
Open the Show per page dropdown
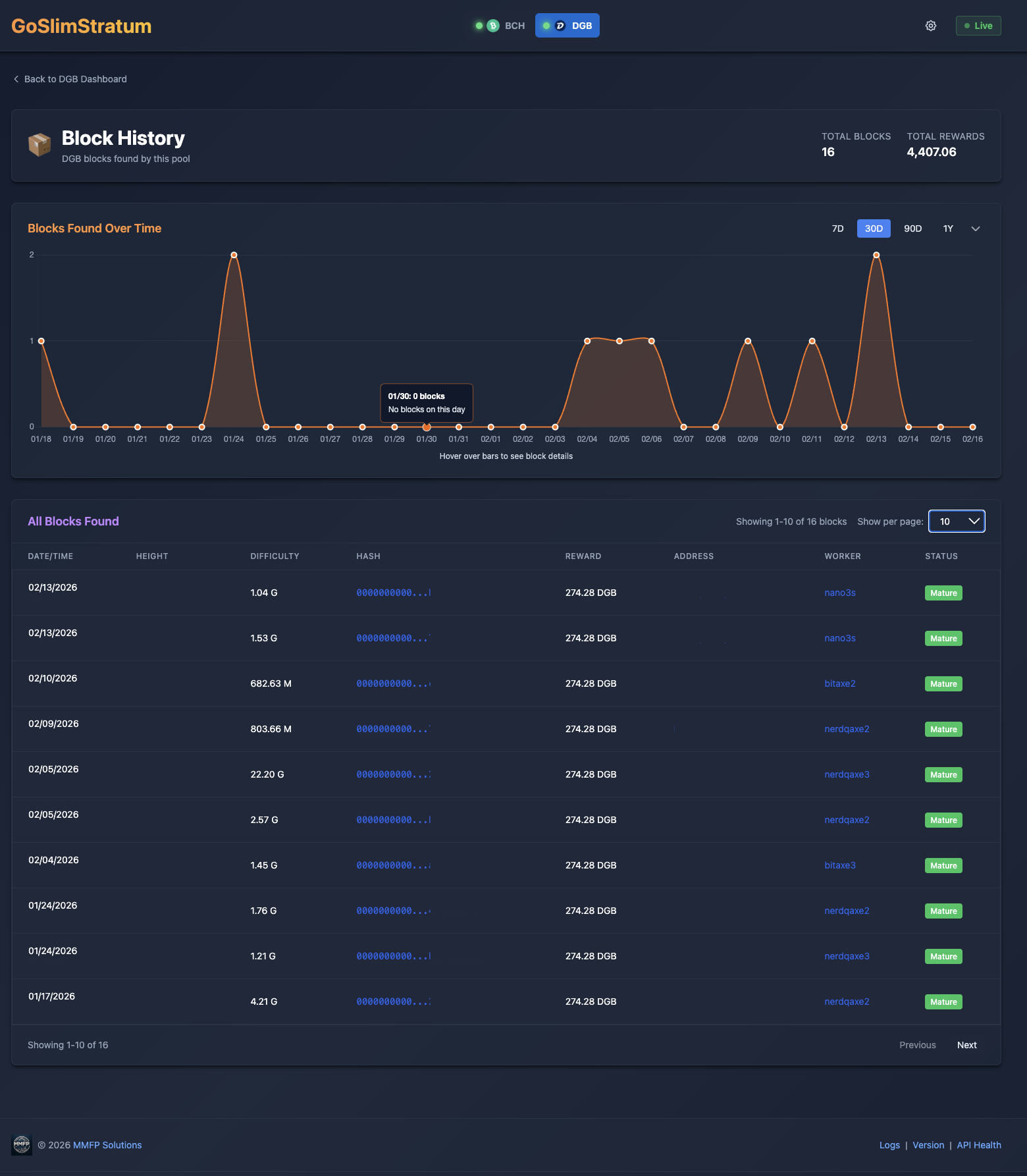coord(957,521)
